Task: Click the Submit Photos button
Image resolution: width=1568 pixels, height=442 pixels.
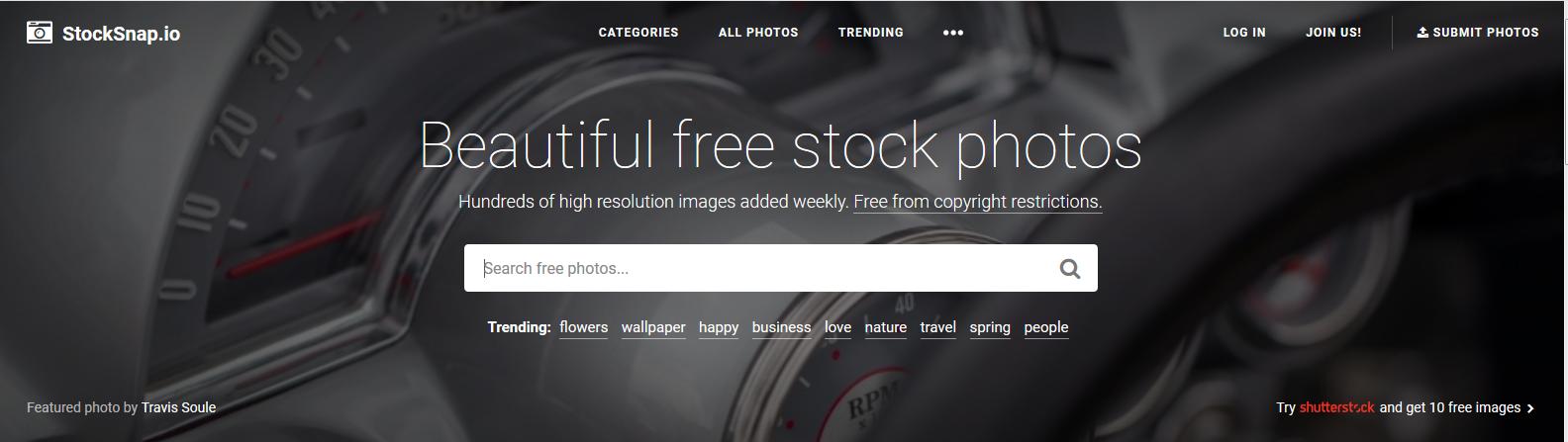Action: 1477,33
